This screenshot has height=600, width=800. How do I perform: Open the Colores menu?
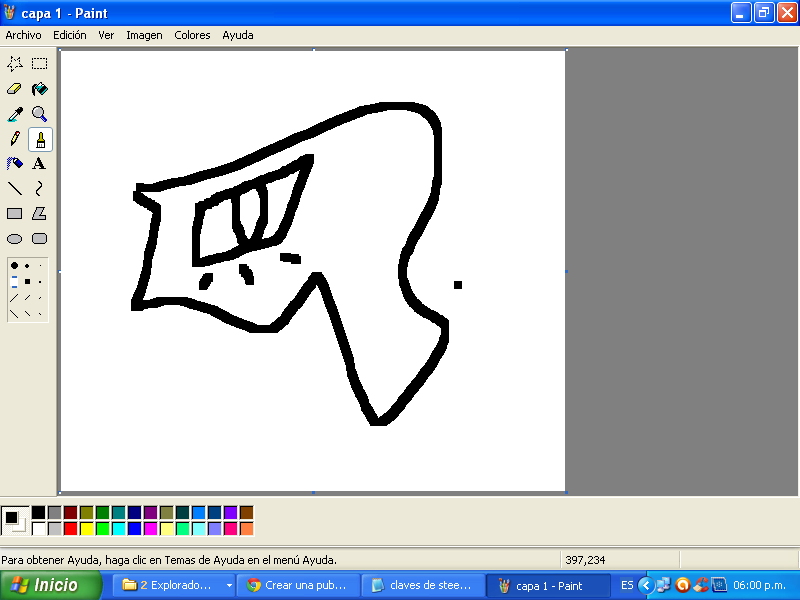coord(192,35)
